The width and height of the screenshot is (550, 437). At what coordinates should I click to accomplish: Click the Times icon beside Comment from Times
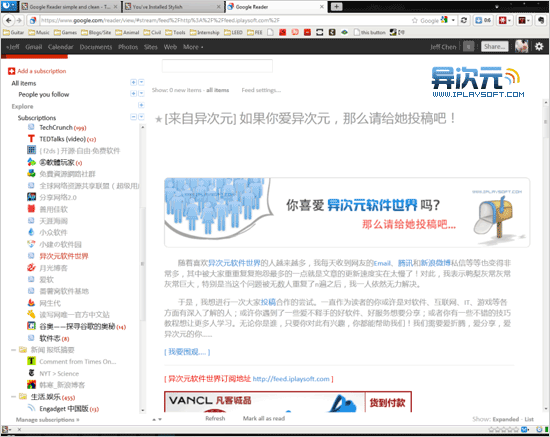[x=31, y=361]
